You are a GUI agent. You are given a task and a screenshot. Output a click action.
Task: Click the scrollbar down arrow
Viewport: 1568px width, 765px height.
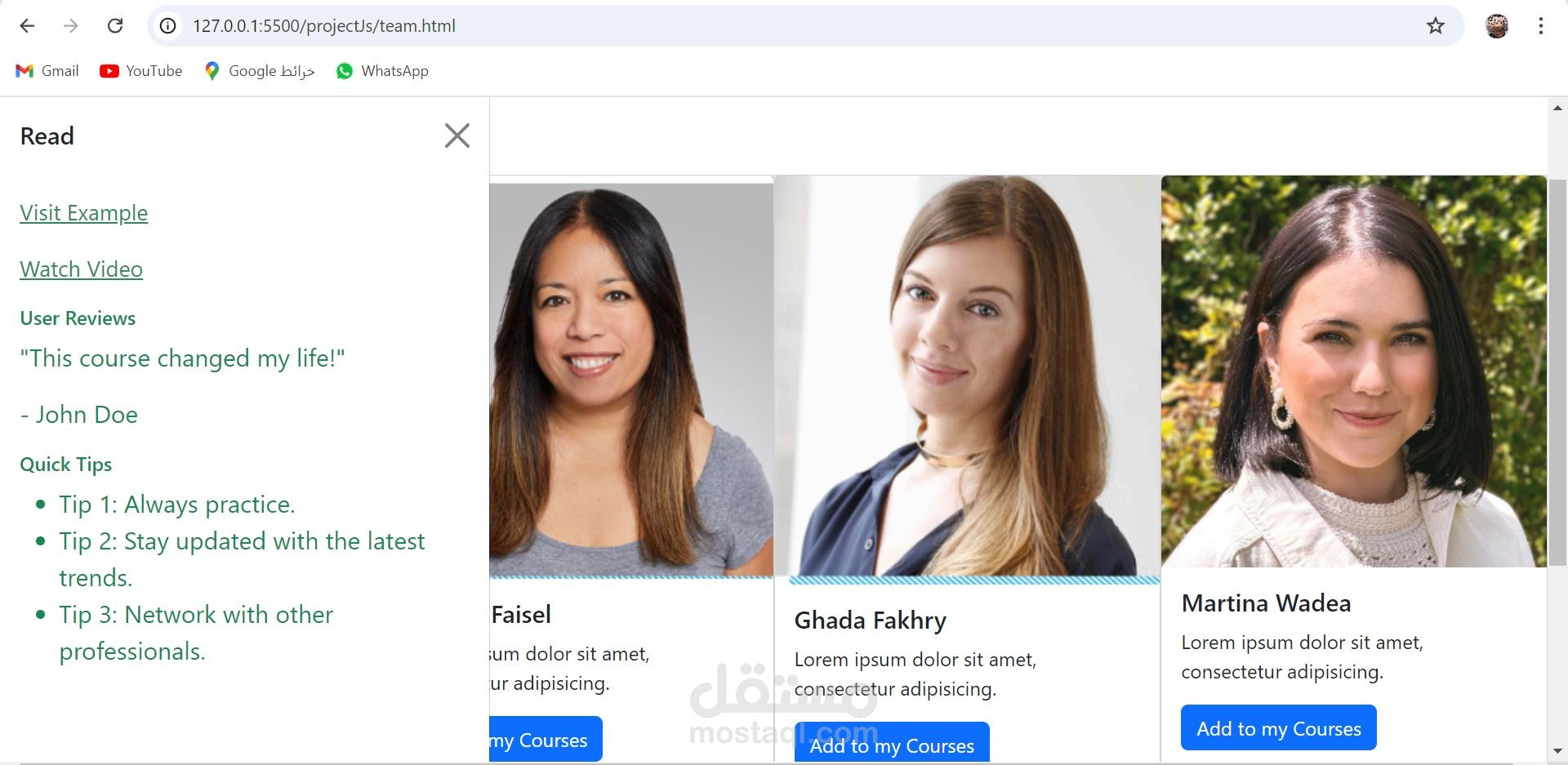click(x=1557, y=751)
